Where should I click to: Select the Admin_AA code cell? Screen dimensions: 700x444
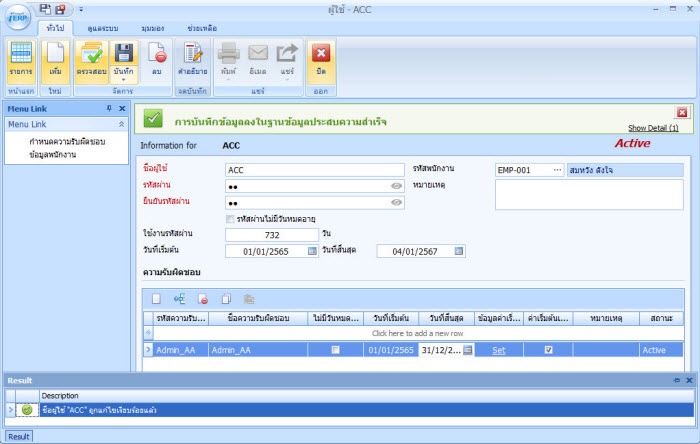pos(181,350)
